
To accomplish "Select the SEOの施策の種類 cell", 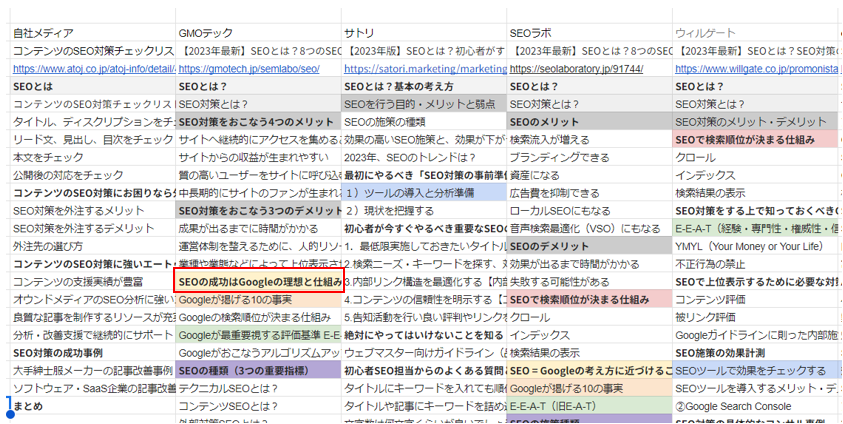I will click(424, 122).
